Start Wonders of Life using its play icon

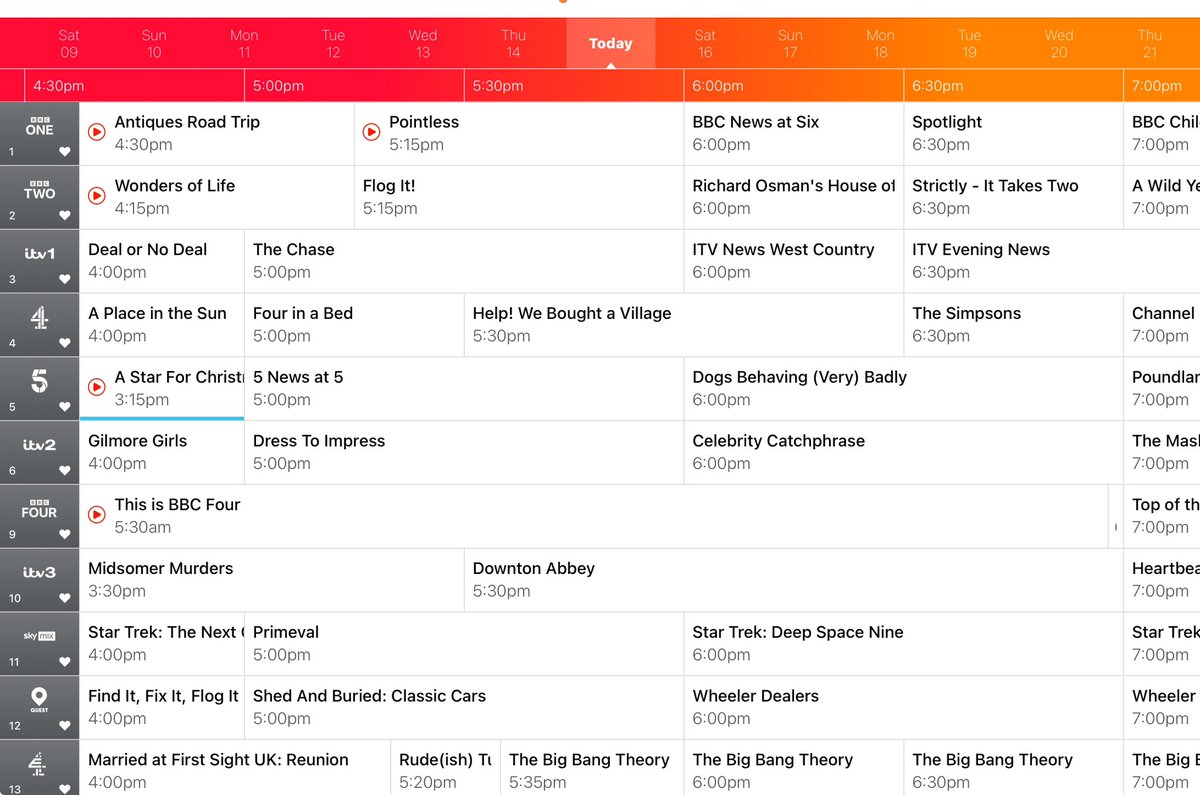coord(97,196)
